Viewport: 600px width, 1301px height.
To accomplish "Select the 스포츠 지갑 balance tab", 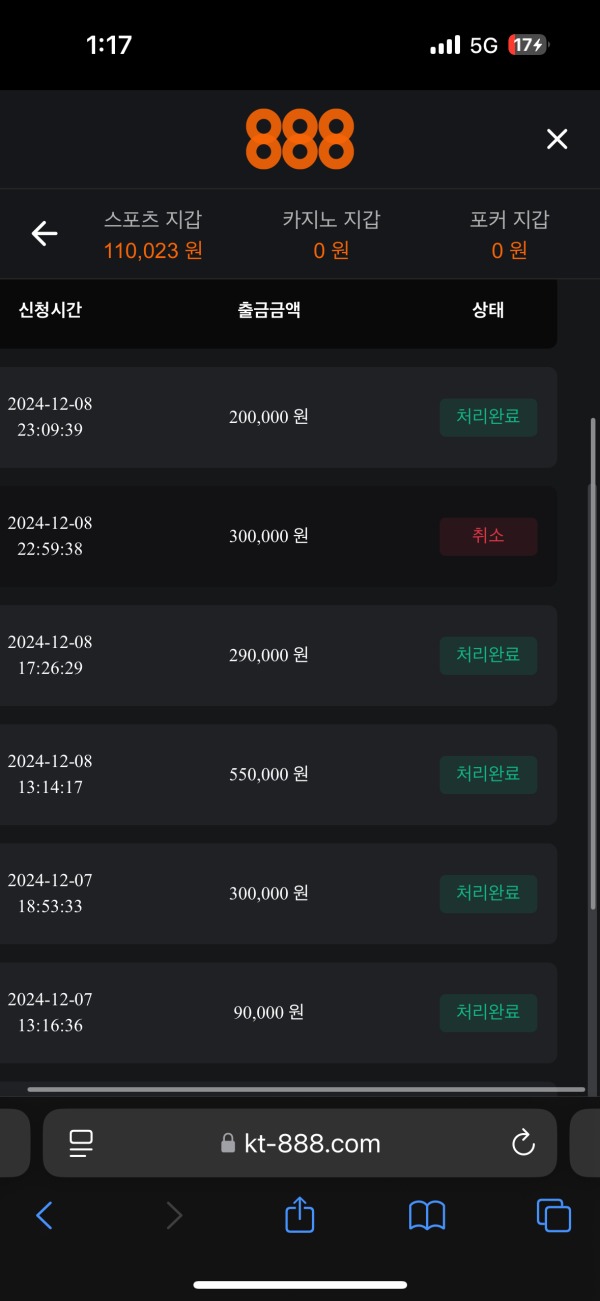I will coord(151,234).
